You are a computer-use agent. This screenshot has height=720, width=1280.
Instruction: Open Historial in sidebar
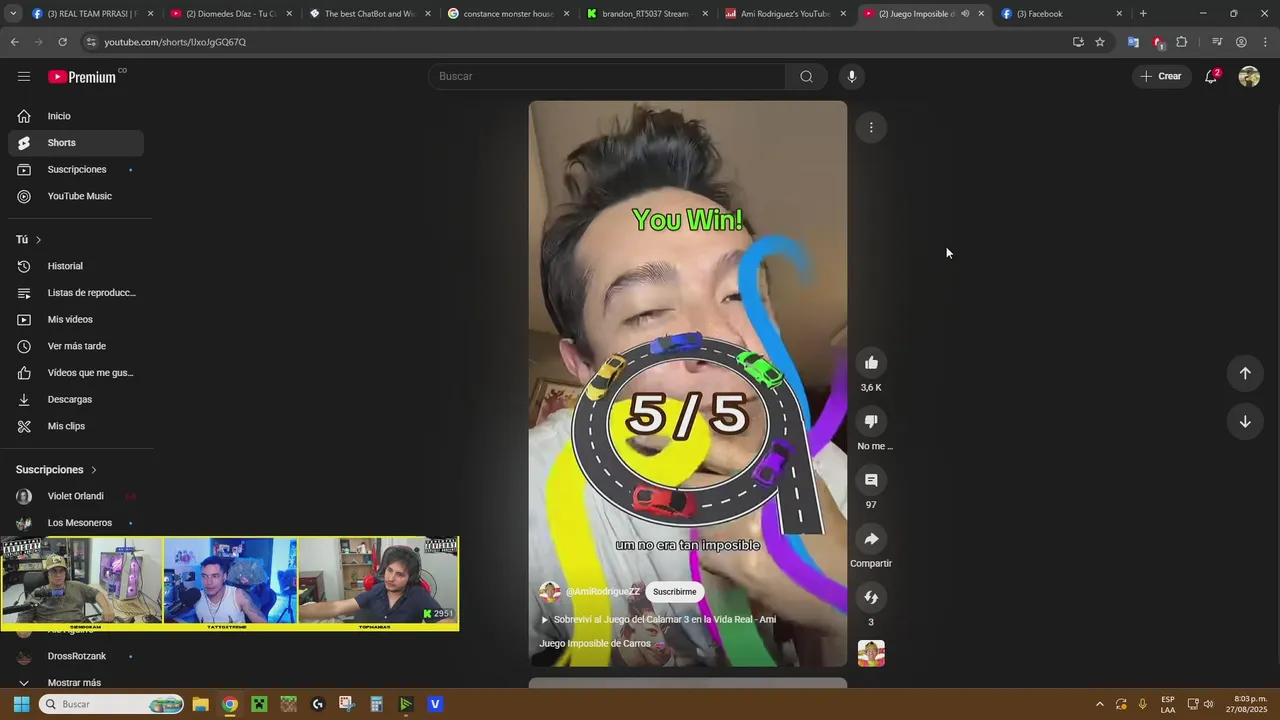click(76, 266)
